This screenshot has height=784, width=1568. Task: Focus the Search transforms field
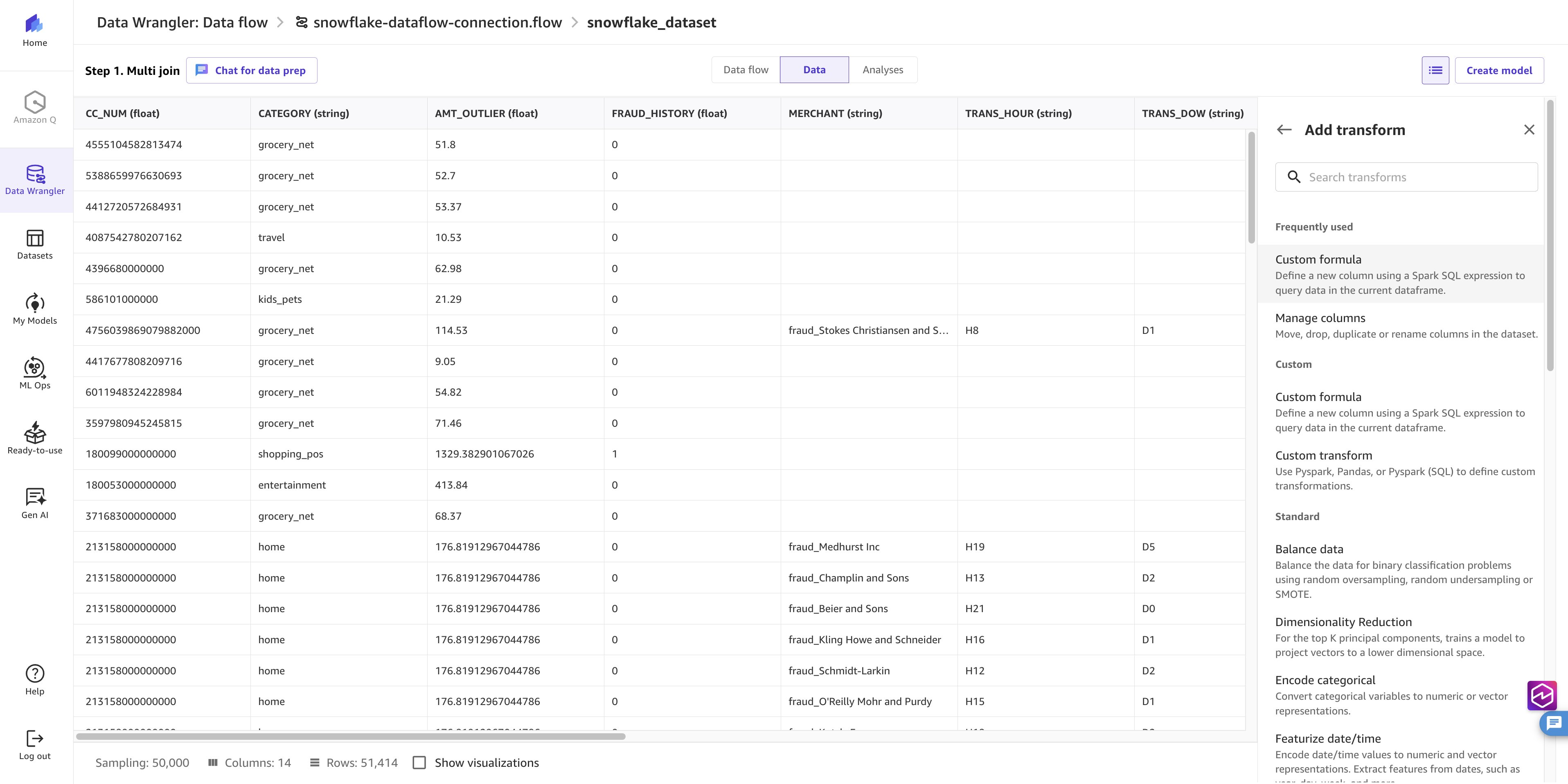point(1406,177)
